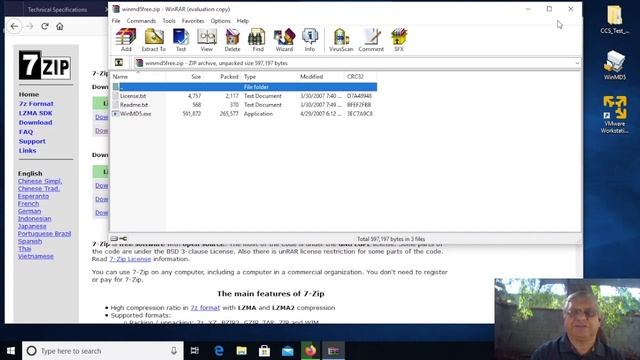Switch to the Technical Specifications browser tab

pyautogui.click(x=57, y=9)
